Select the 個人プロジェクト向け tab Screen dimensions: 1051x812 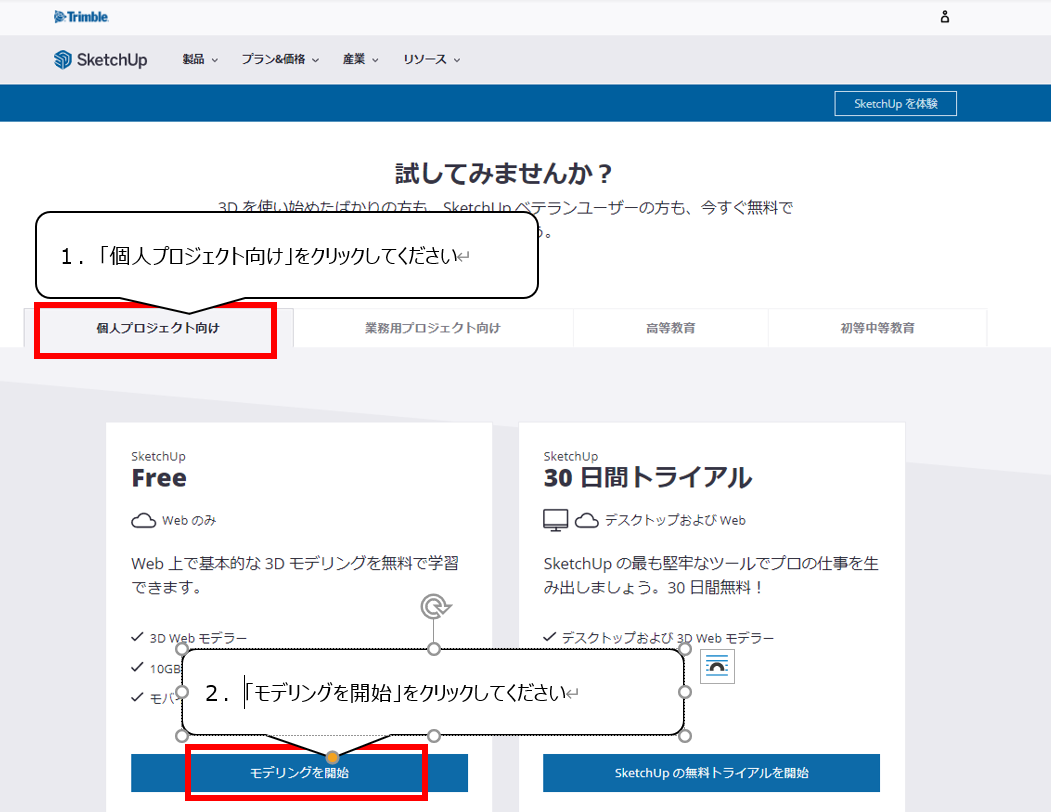point(158,328)
